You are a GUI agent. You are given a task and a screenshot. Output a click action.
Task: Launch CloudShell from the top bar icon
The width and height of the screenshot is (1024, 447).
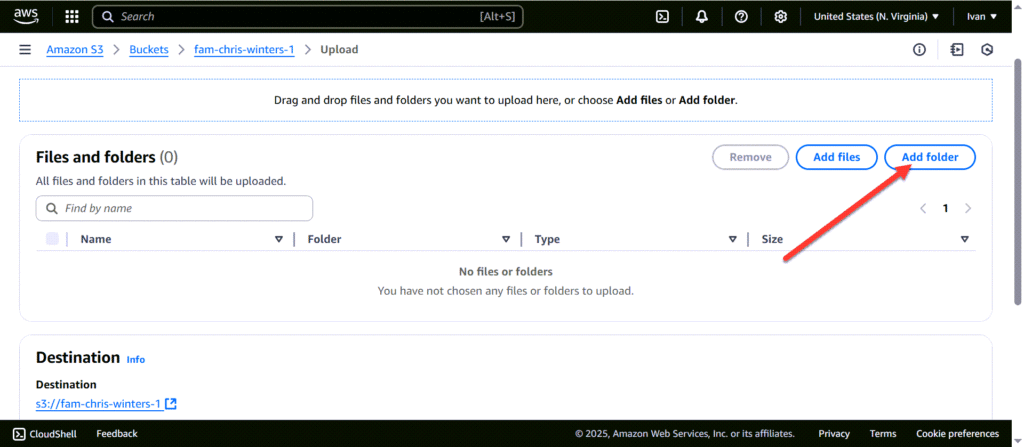661,16
